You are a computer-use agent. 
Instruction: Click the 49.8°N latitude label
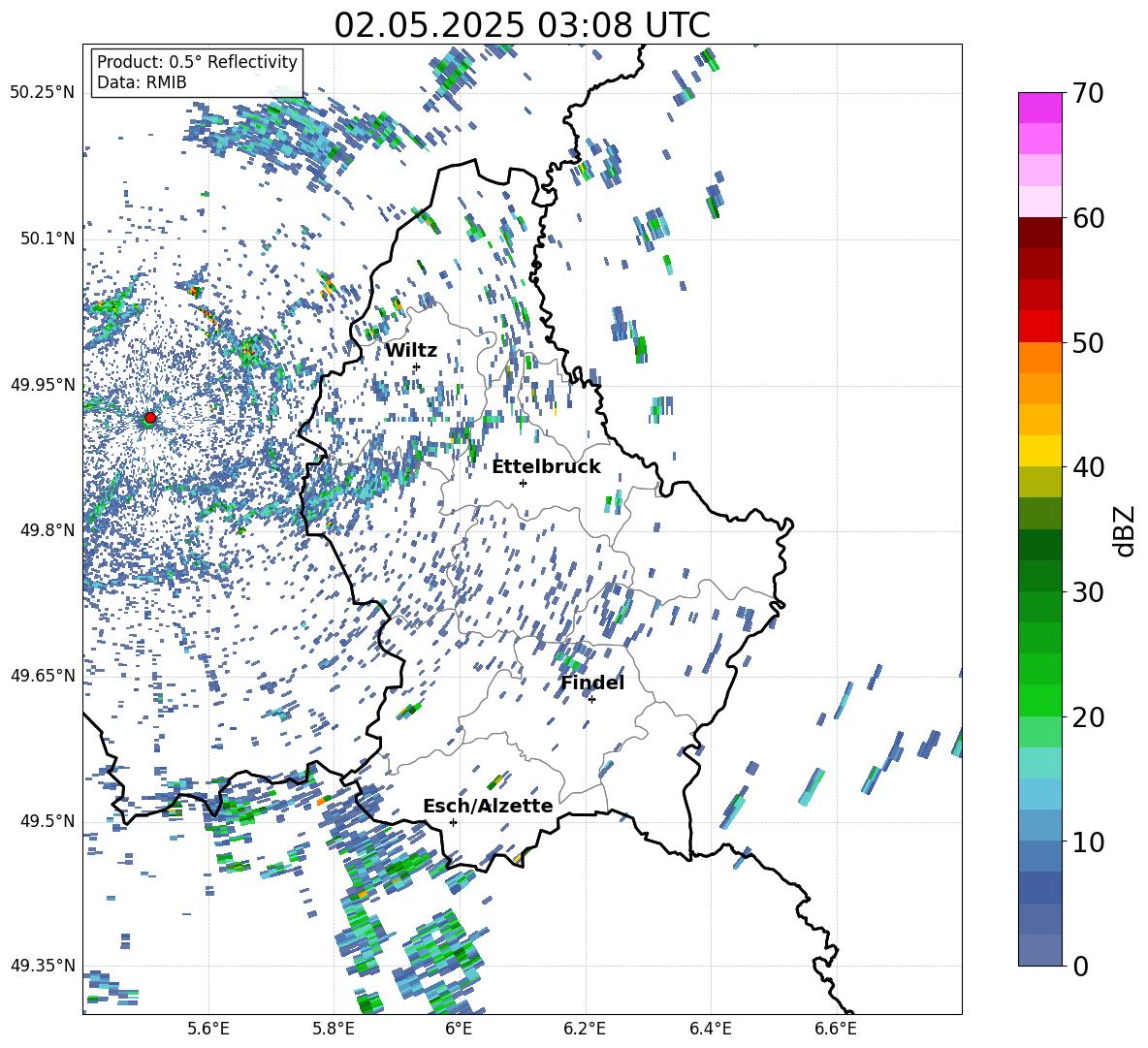[48, 530]
